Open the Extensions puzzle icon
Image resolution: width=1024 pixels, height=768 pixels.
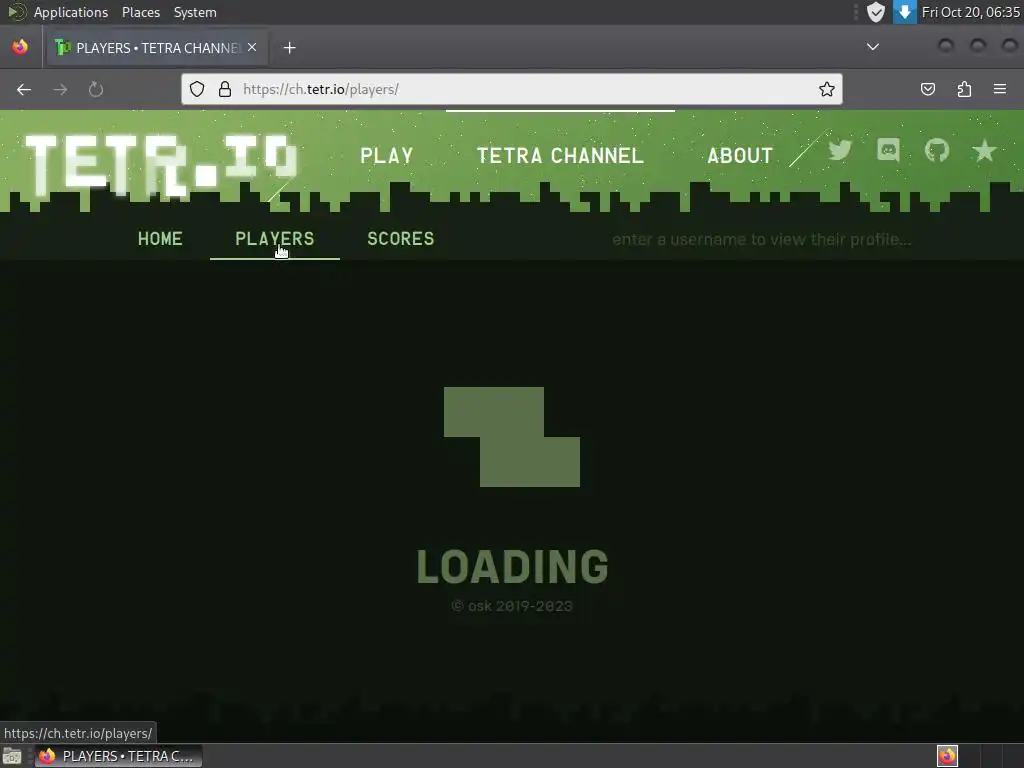pyautogui.click(x=964, y=89)
